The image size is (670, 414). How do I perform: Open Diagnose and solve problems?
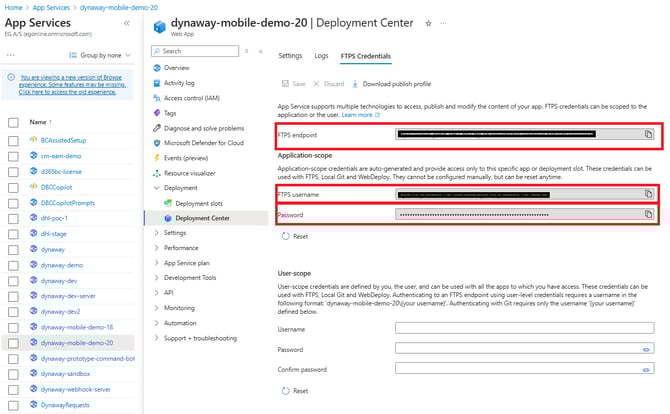click(x=203, y=128)
